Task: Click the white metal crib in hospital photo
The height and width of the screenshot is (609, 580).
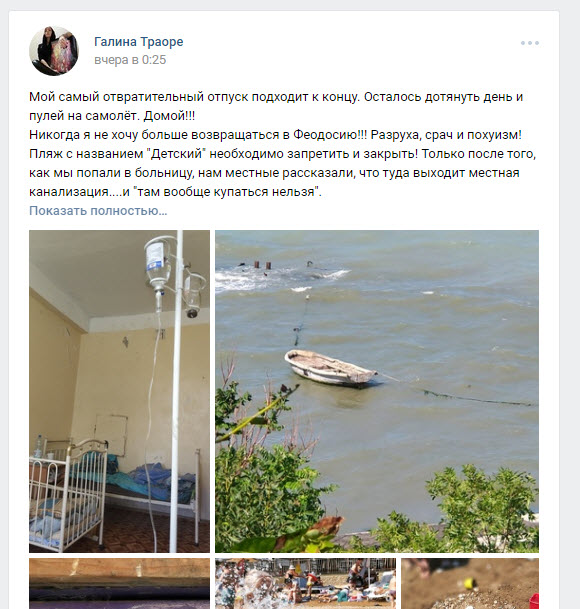Action: (x=68, y=493)
